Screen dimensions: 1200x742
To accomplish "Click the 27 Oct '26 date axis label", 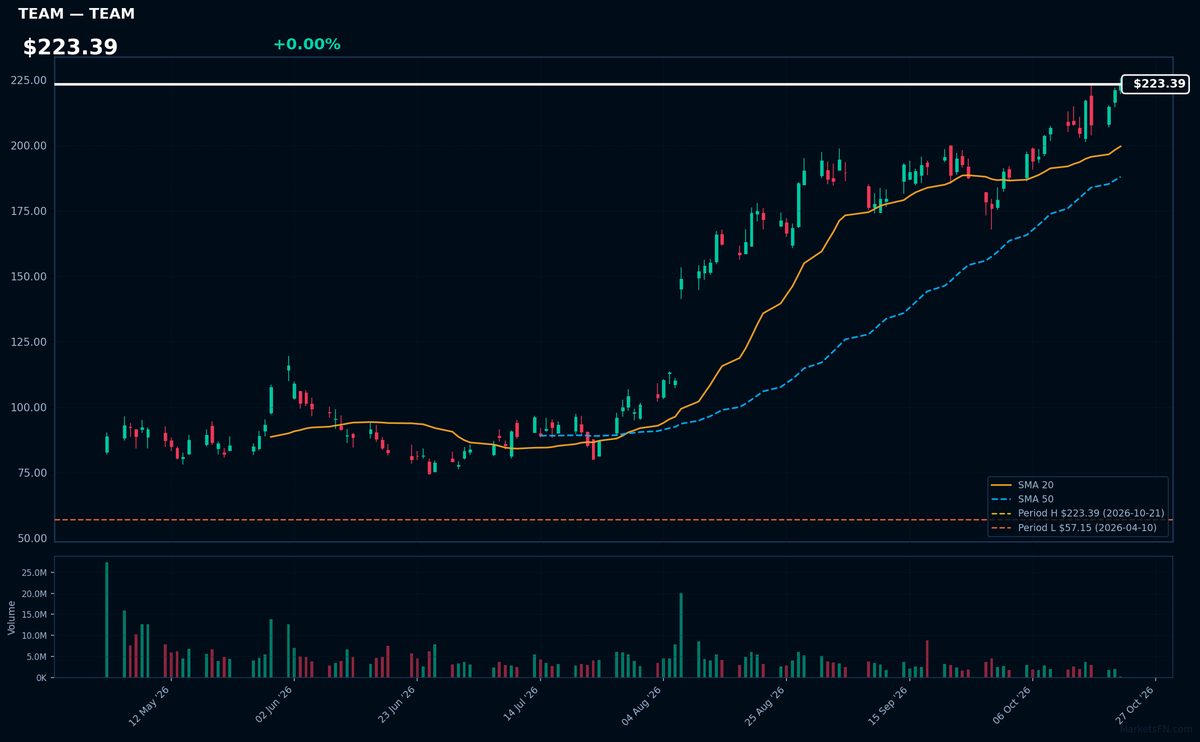I will [x=1134, y=705].
